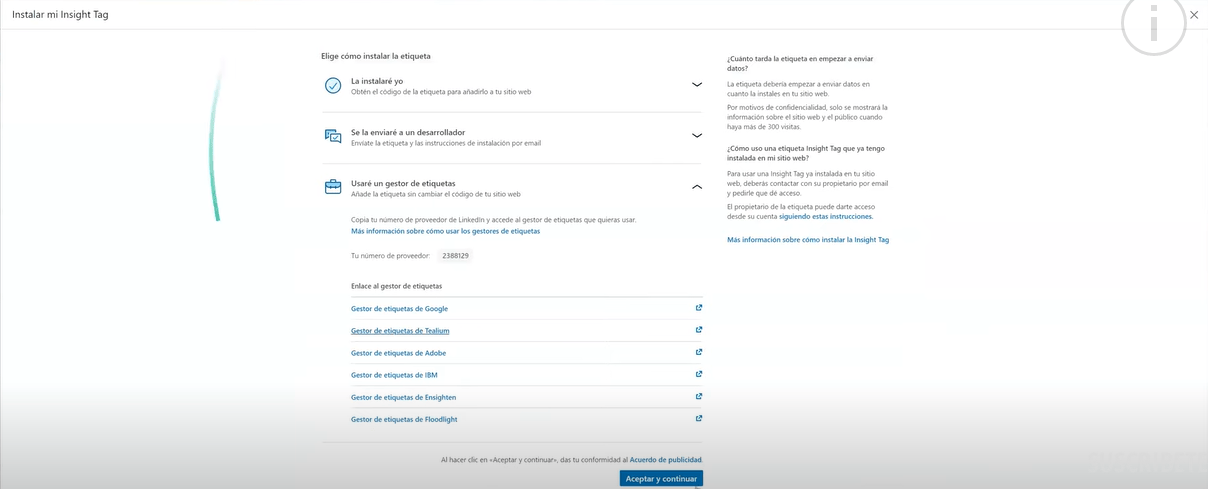This screenshot has width=1208, height=489.
Task: Click the briefcase icon for Usaré un gestor
Action: (333, 187)
